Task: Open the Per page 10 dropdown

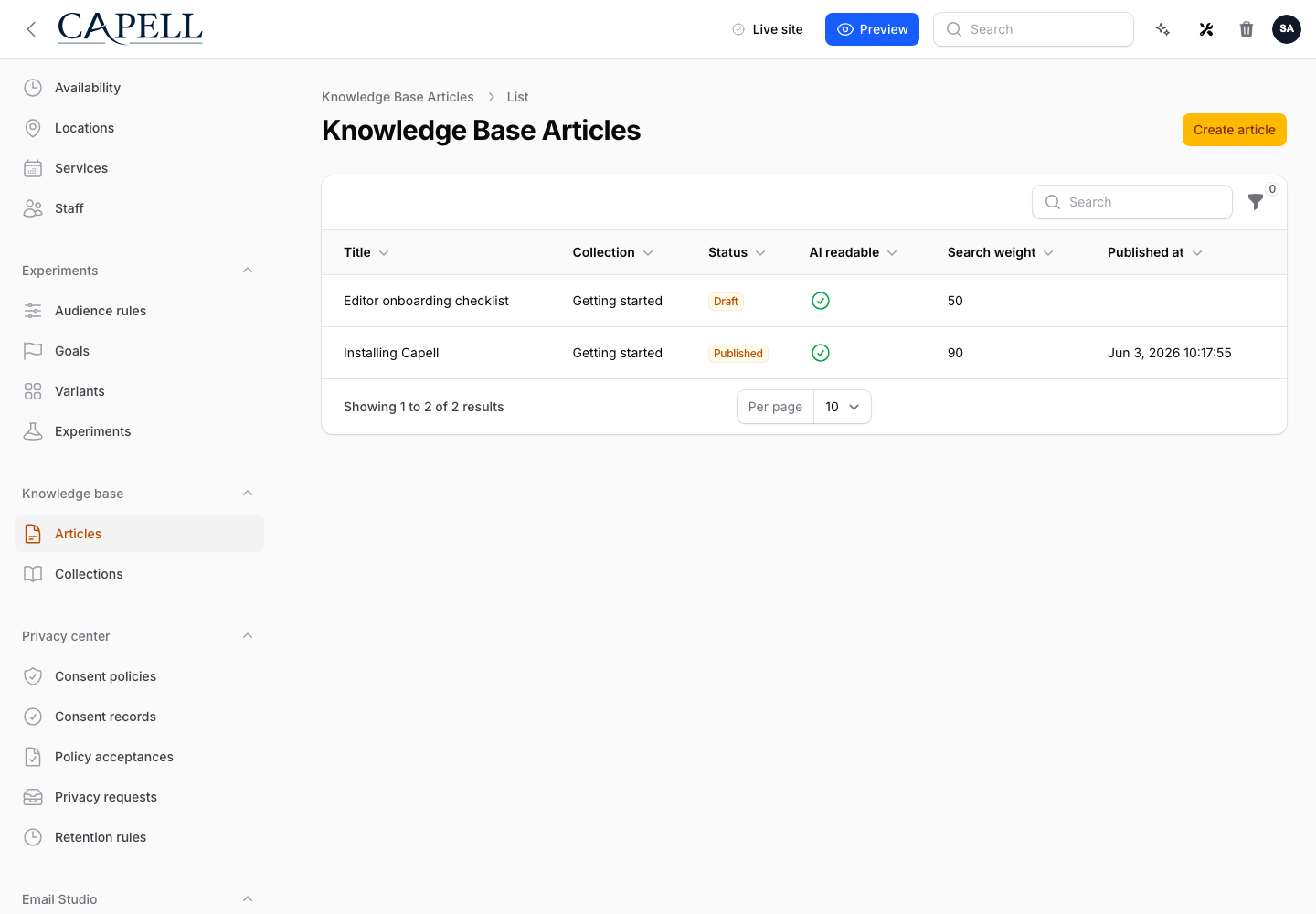Action: coord(843,407)
